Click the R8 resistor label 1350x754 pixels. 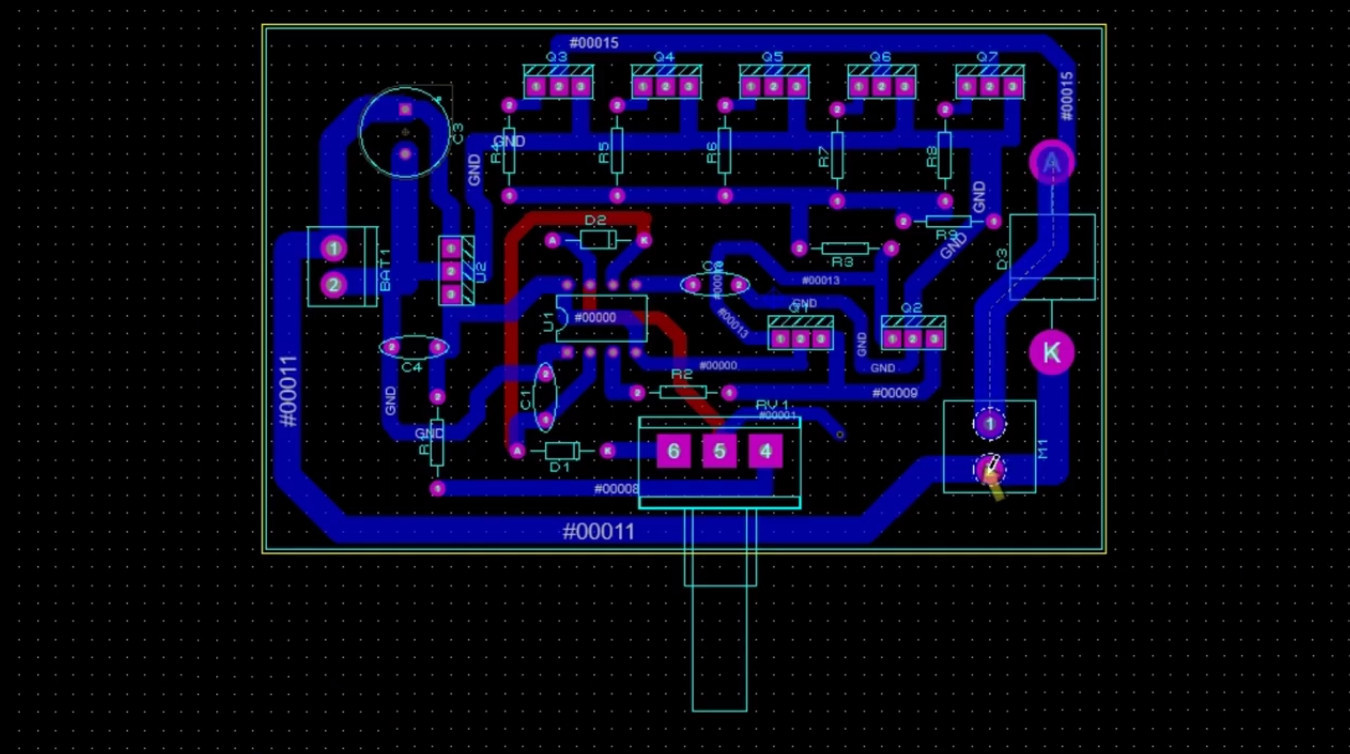[x=931, y=157]
